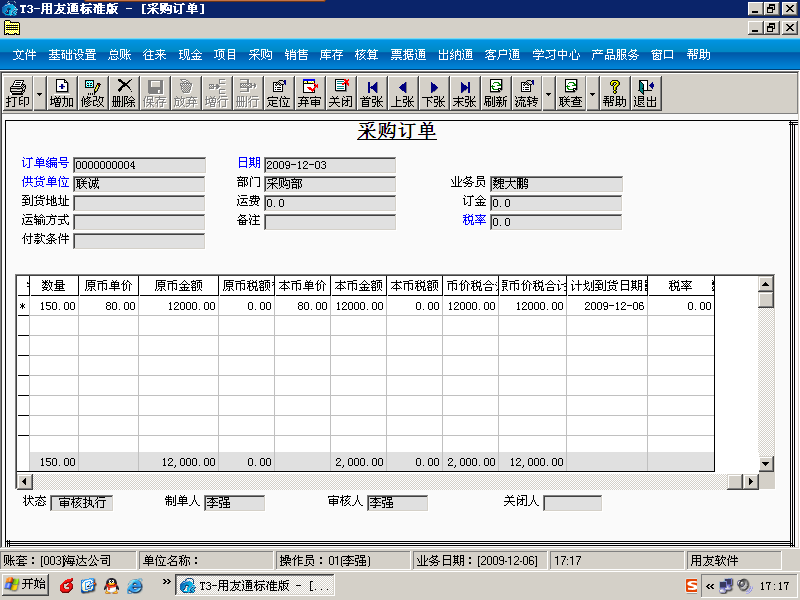This screenshot has height=600, width=800.
Task: Click the 数量 column header
Action: 54,286
